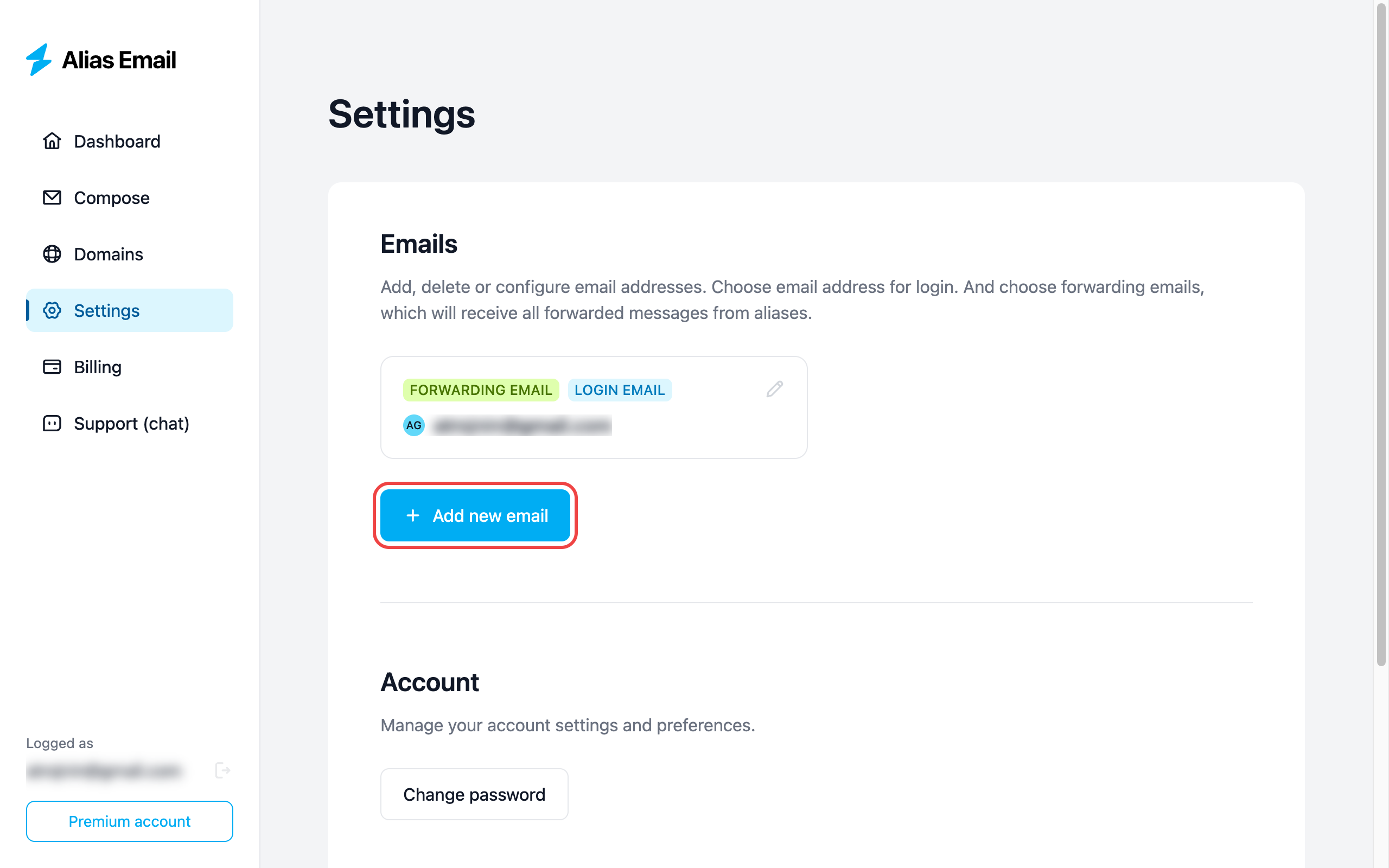Click the Change password button
Screen dimensions: 1389x868
[x=474, y=795]
